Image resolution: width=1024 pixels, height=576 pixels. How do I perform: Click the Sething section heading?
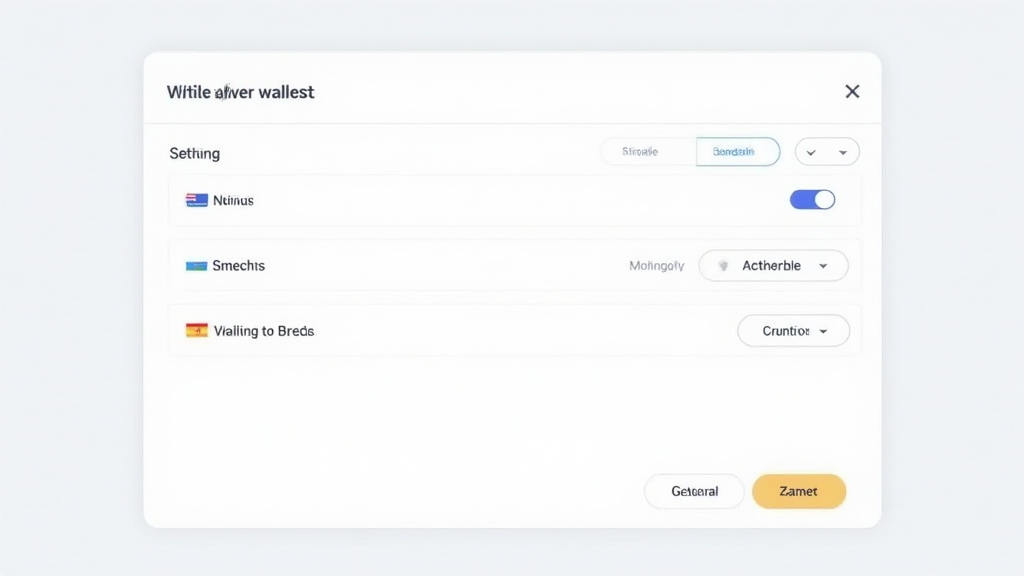(194, 153)
